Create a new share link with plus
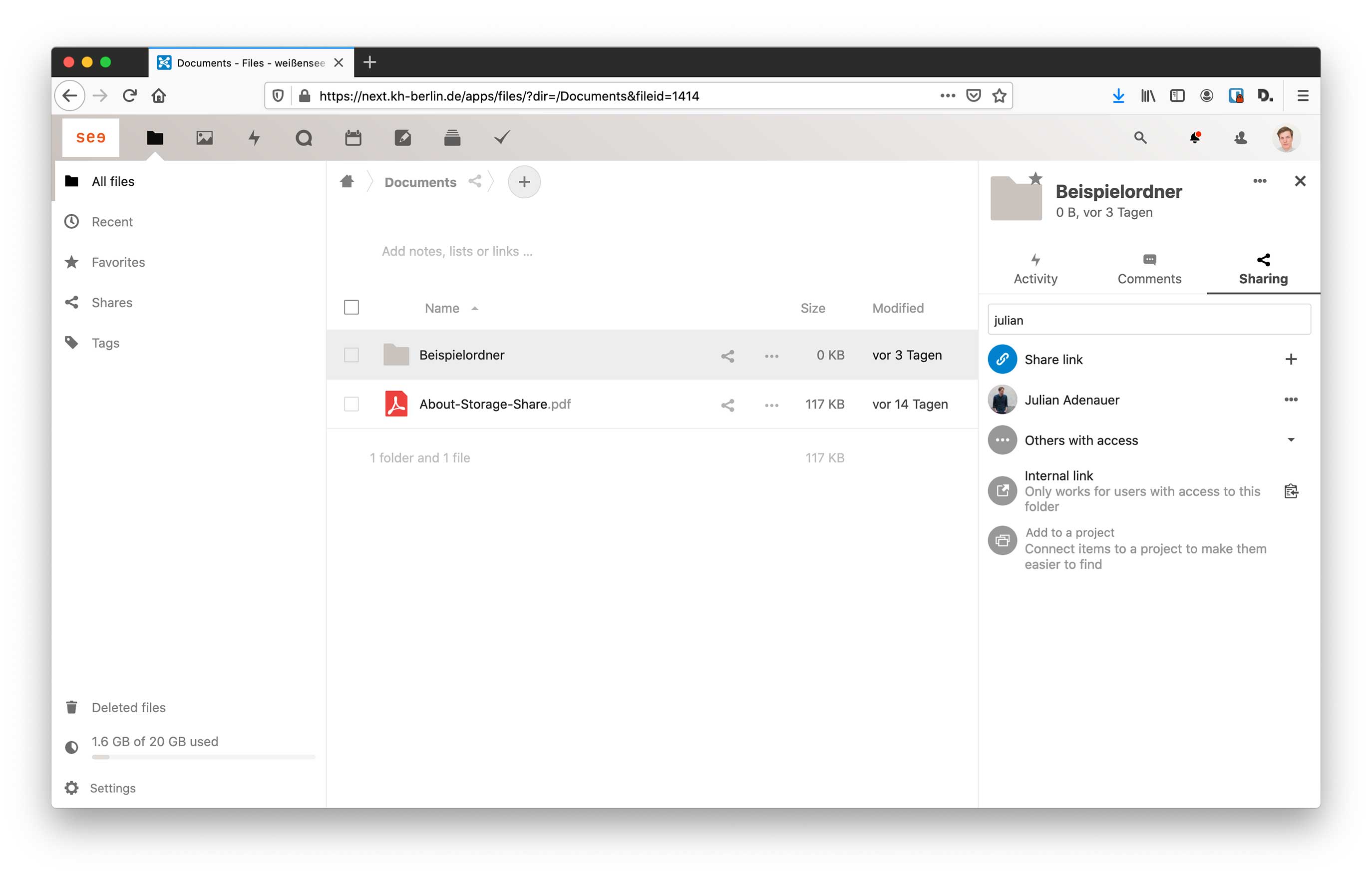Image resolution: width=1372 pixels, height=894 pixels. 1291,359
